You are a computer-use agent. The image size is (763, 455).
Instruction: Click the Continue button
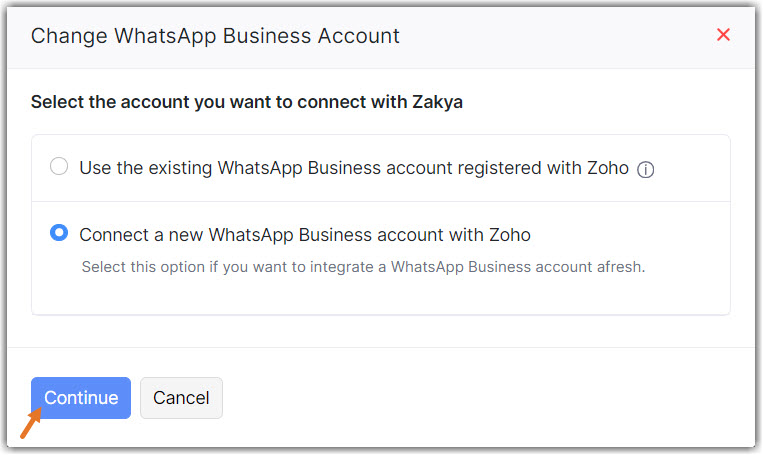[81, 398]
